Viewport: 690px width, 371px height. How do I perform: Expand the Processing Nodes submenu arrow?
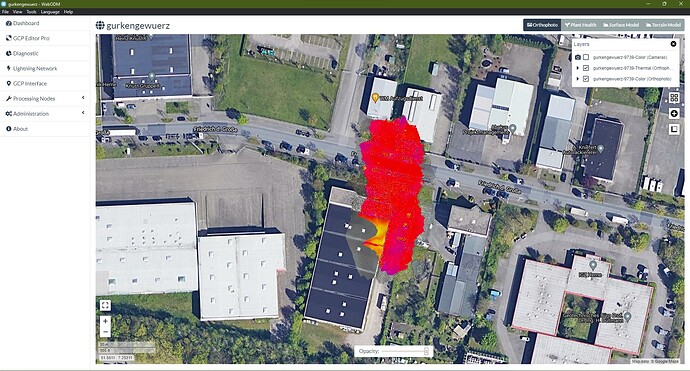(83, 98)
